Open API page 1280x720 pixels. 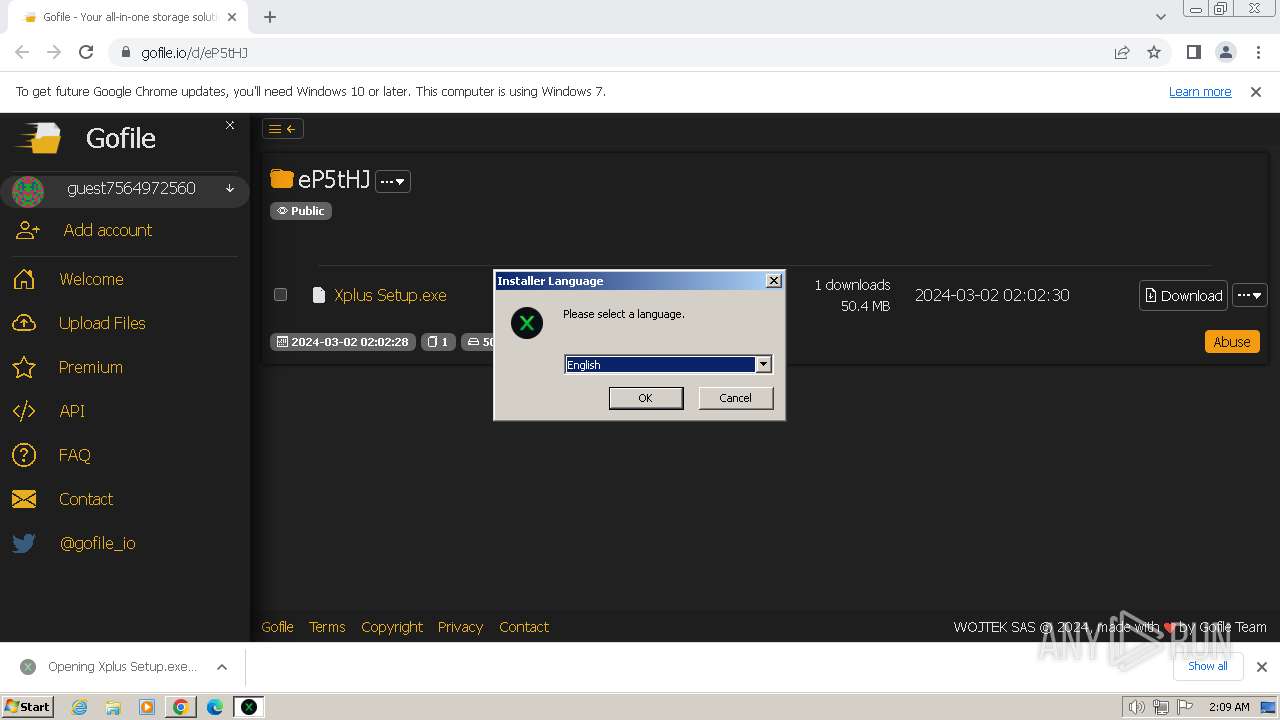tap(72, 411)
